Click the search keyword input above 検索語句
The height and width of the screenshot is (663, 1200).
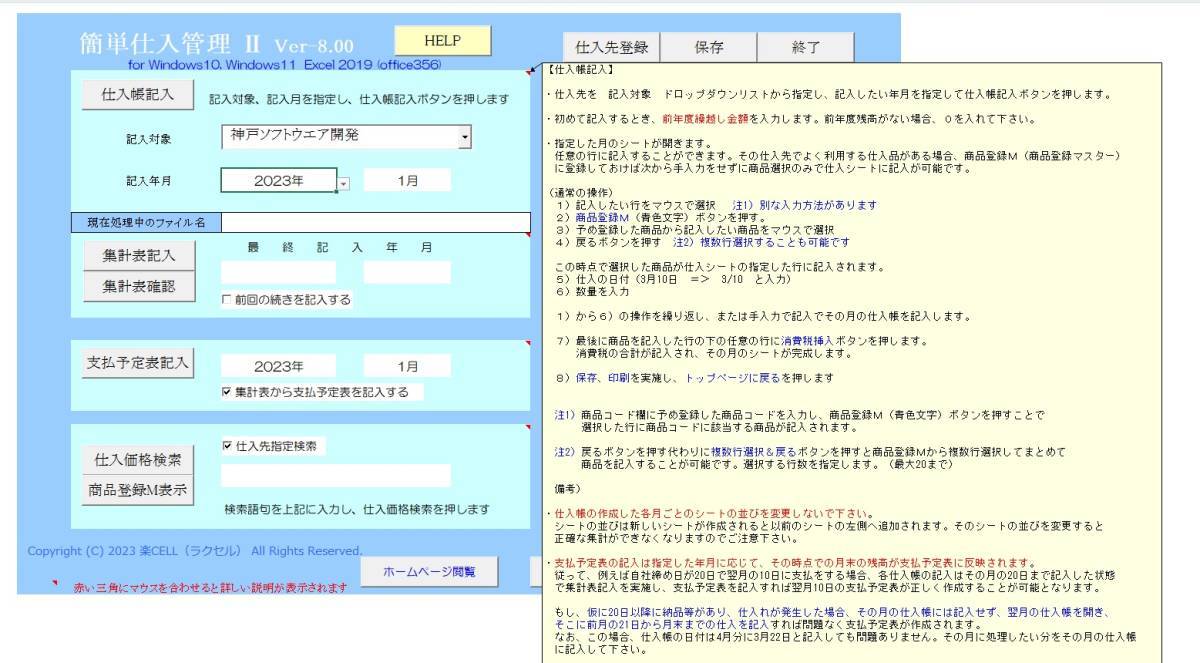point(337,476)
